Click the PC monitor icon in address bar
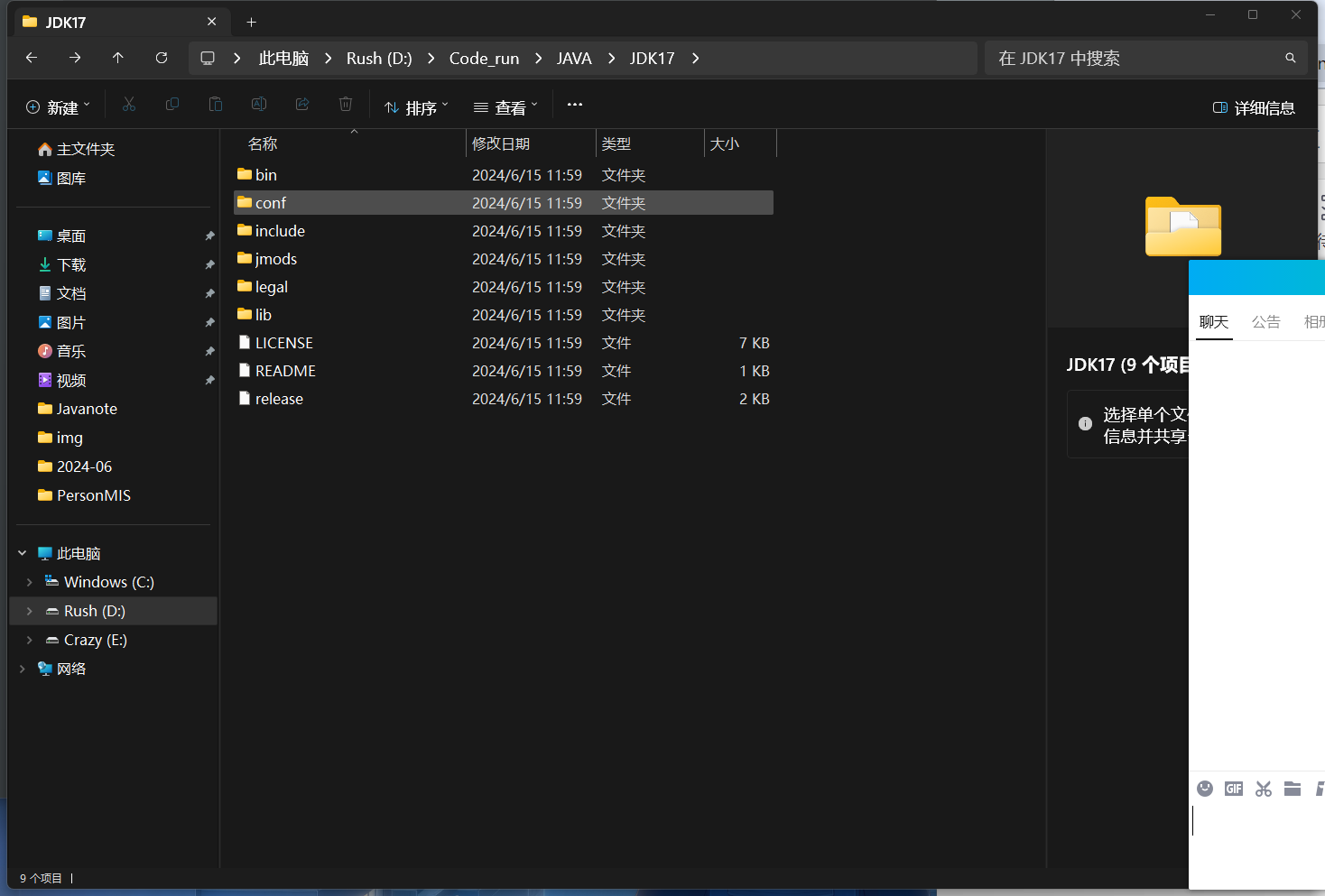This screenshot has width=1325, height=896. pos(208,58)
